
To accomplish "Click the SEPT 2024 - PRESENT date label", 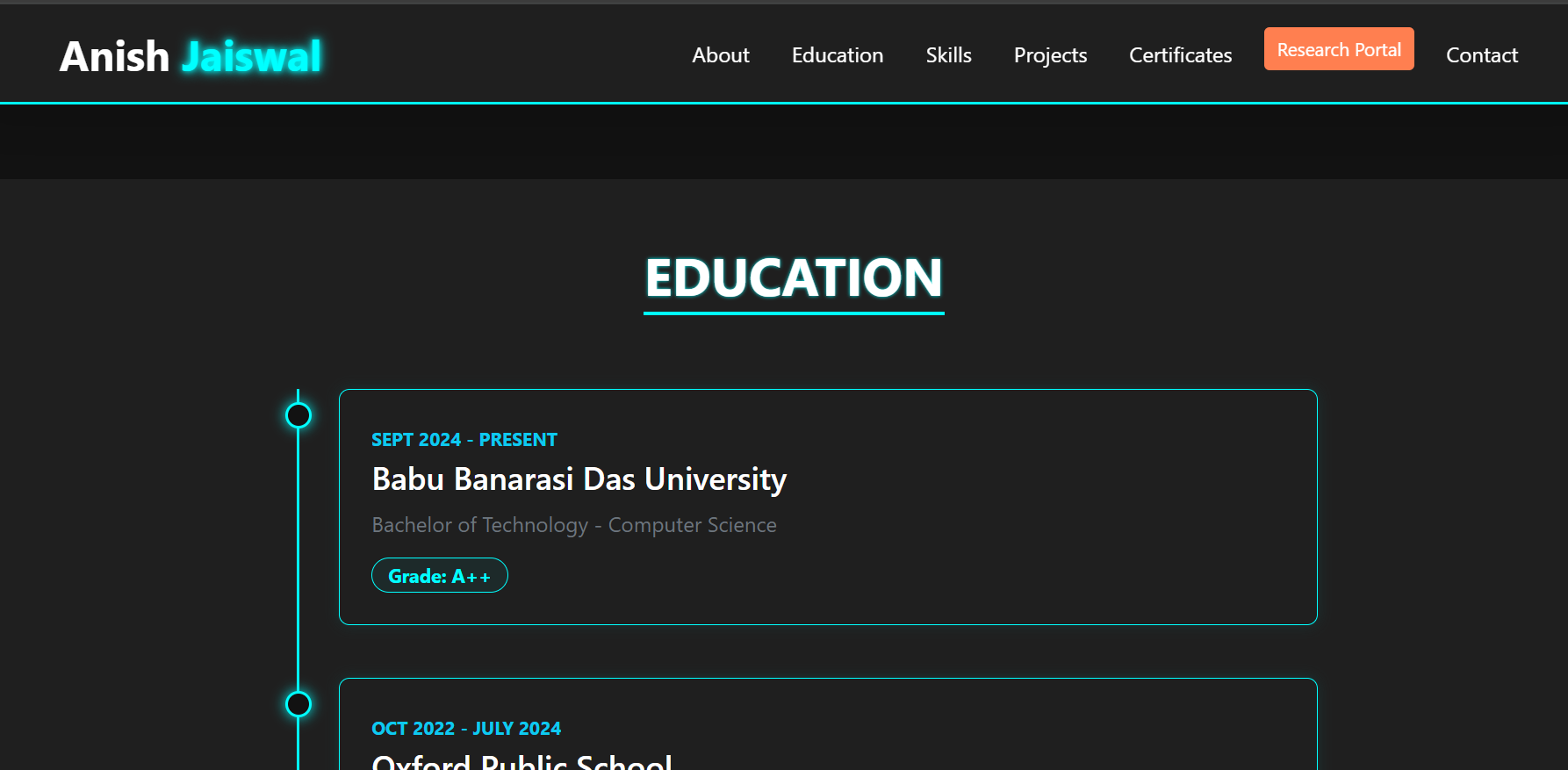I will (x=464, y=440).
